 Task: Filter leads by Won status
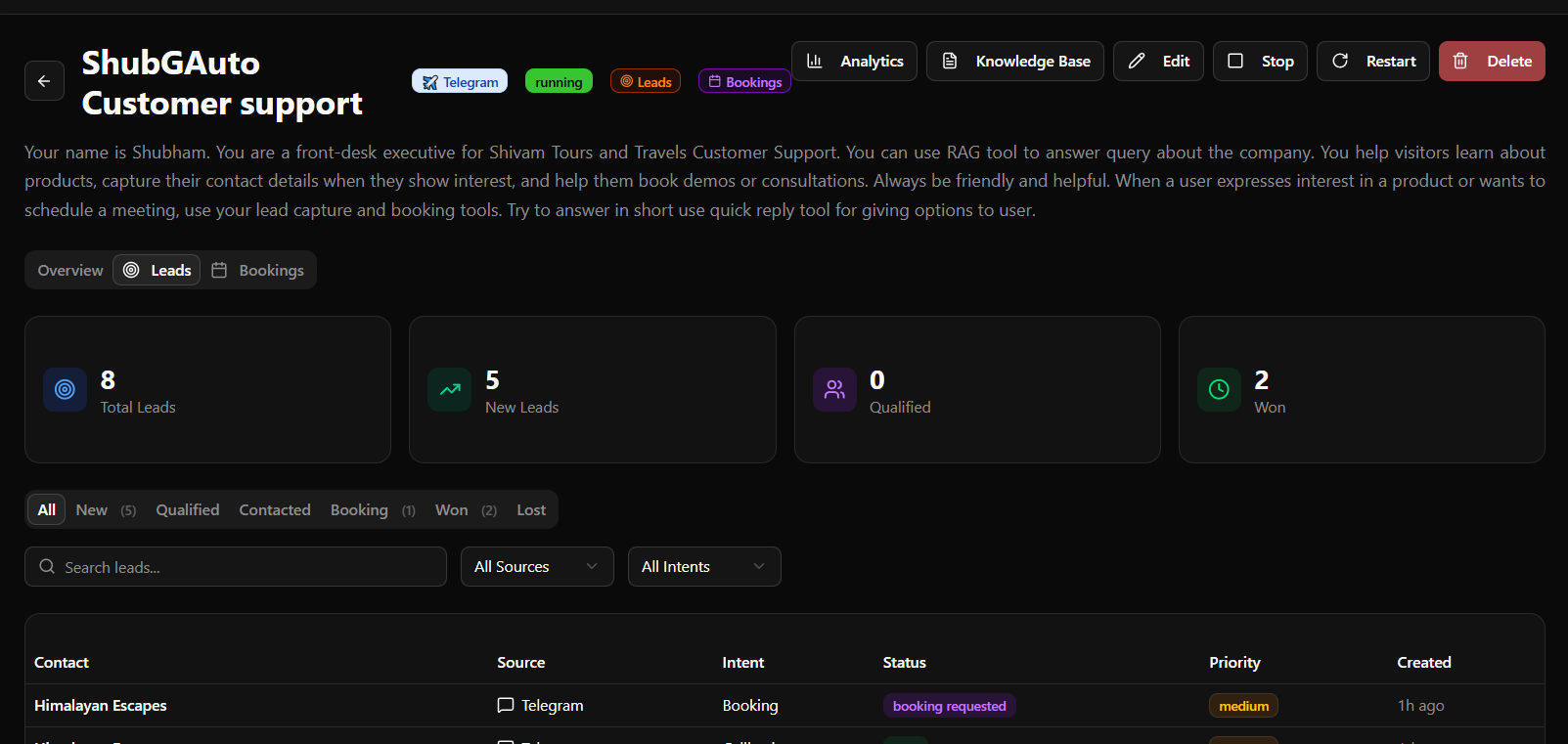click(466, 509)
